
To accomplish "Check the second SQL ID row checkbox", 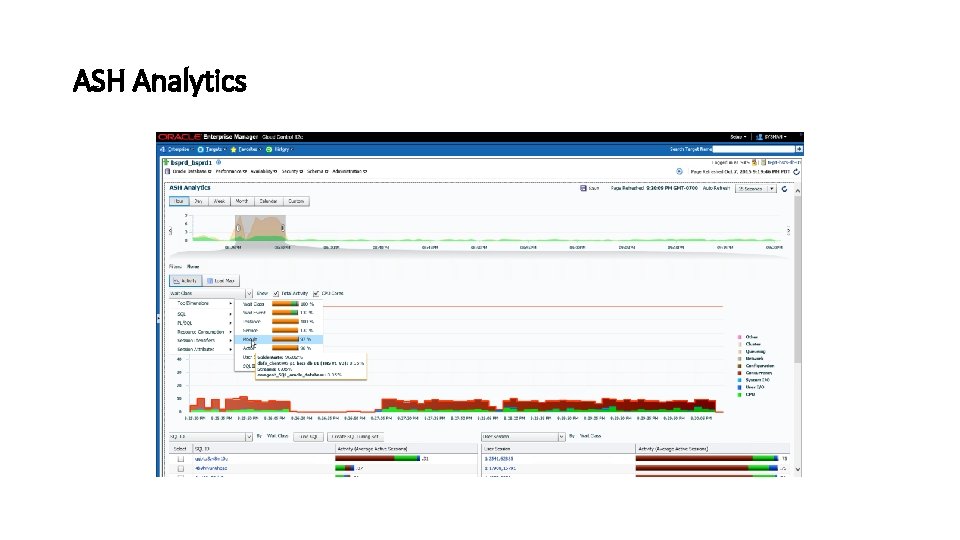I will coord(181,468).
